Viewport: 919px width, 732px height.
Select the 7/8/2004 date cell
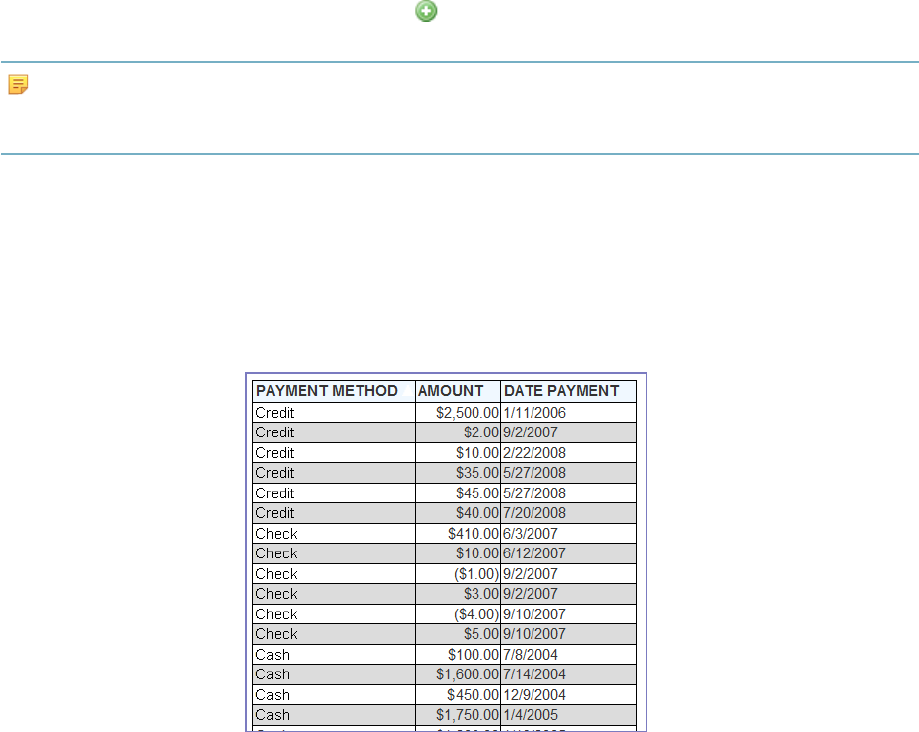pos(569,655)
